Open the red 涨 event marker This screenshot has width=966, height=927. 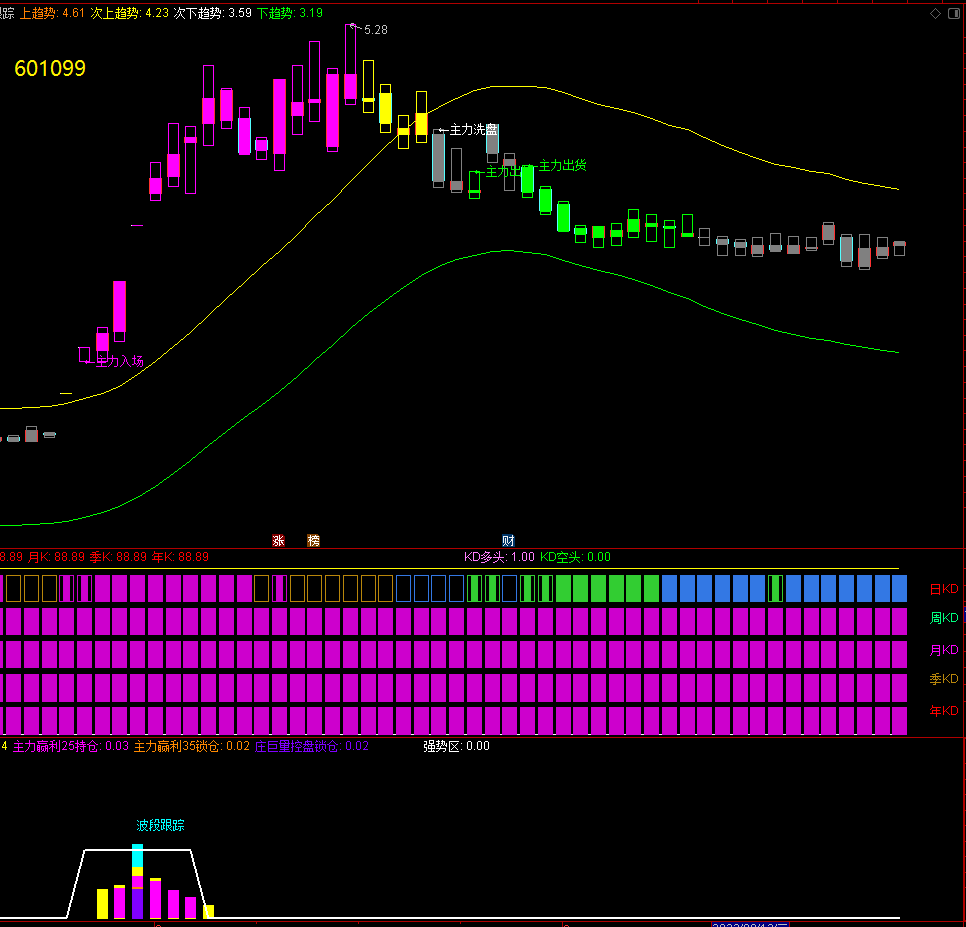278,541
